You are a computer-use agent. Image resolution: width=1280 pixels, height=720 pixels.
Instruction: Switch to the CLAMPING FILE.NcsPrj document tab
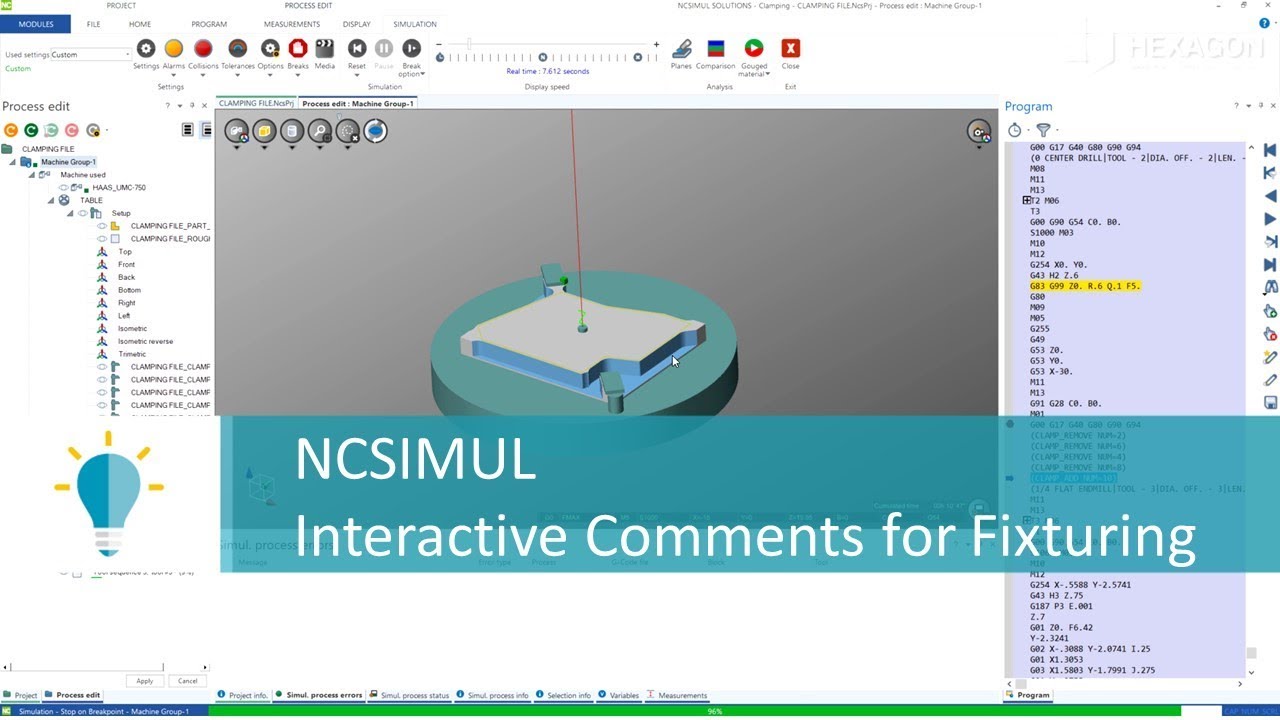pos(254,103)
